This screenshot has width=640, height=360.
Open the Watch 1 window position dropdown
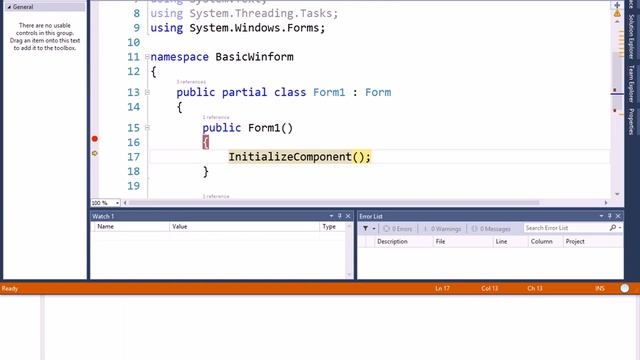point(331,216)
